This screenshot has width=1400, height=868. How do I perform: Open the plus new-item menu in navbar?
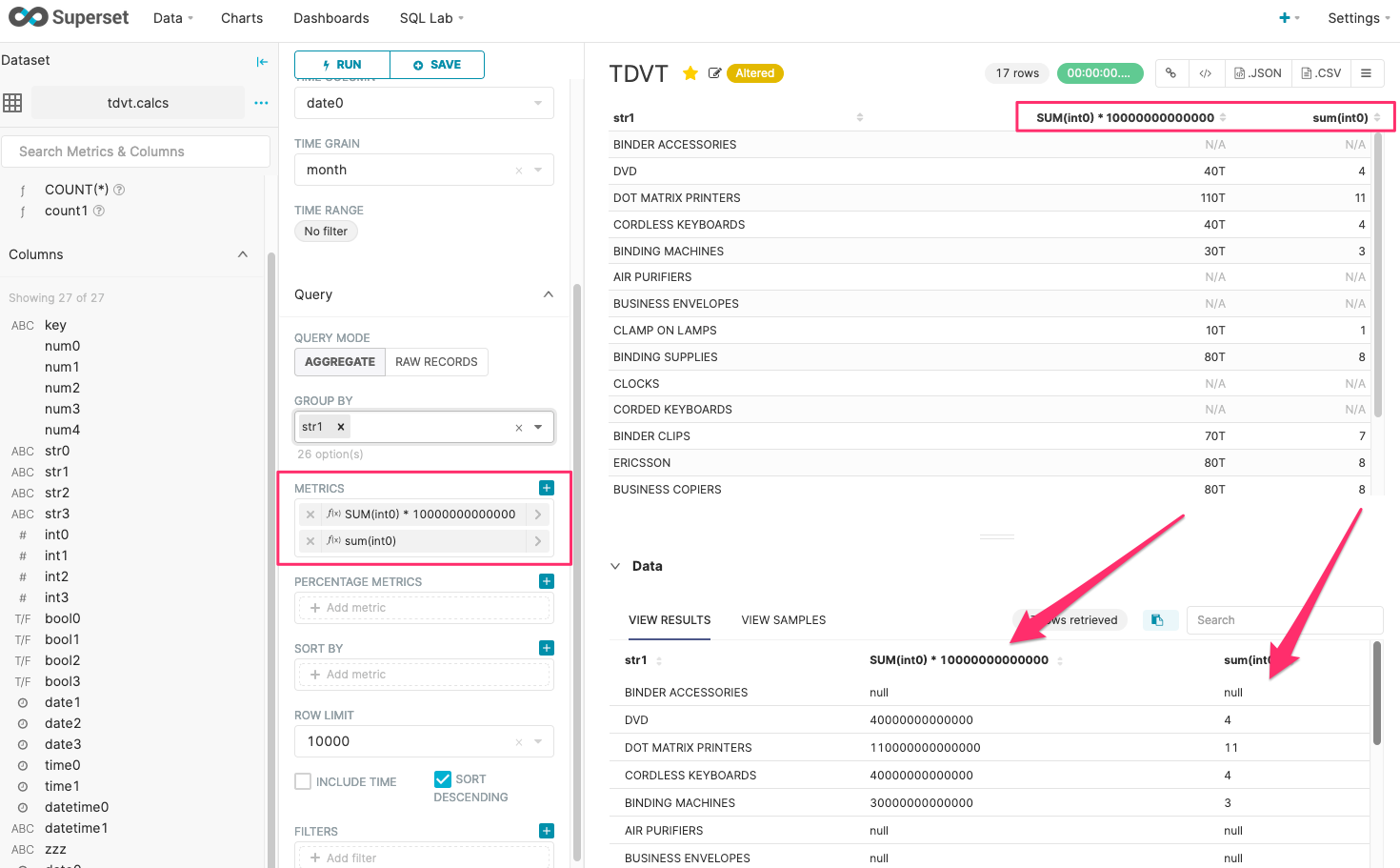point(1290,18)
